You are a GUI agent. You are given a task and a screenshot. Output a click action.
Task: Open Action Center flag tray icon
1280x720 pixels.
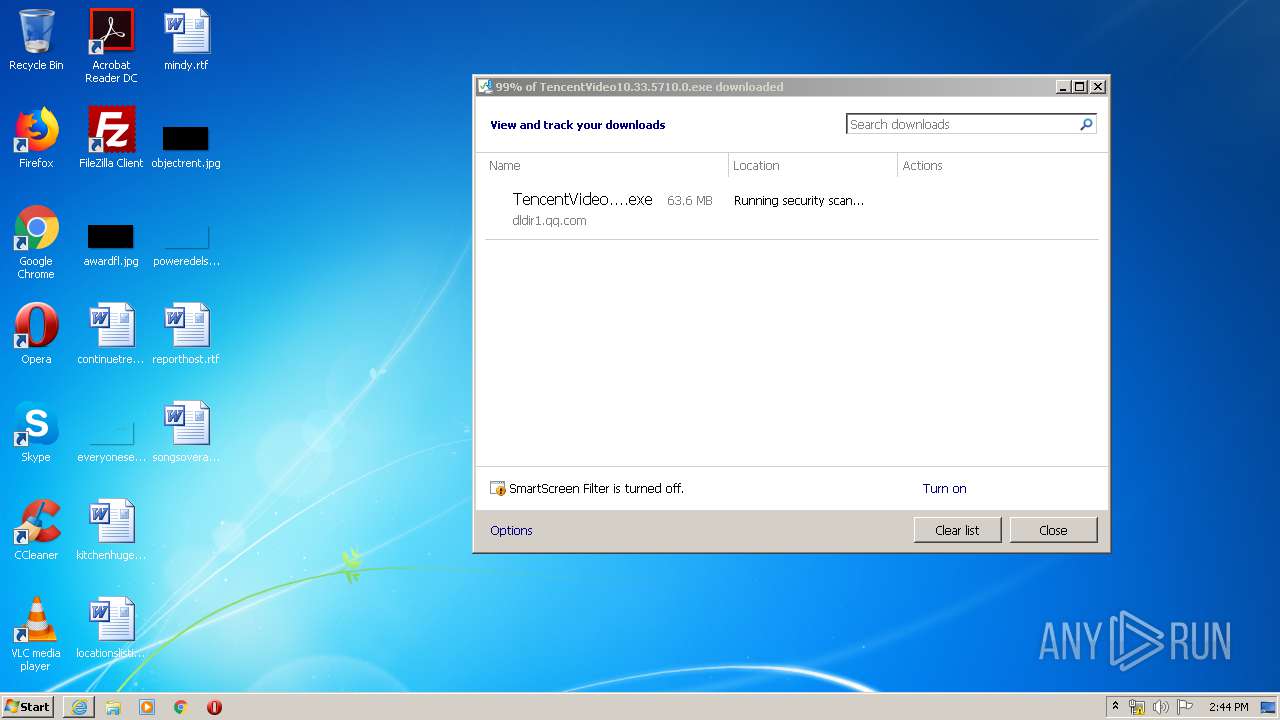click(1185, 707)
